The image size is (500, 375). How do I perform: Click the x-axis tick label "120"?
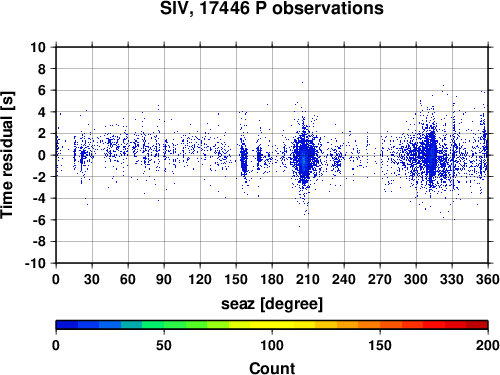click(x=200, y=279)
